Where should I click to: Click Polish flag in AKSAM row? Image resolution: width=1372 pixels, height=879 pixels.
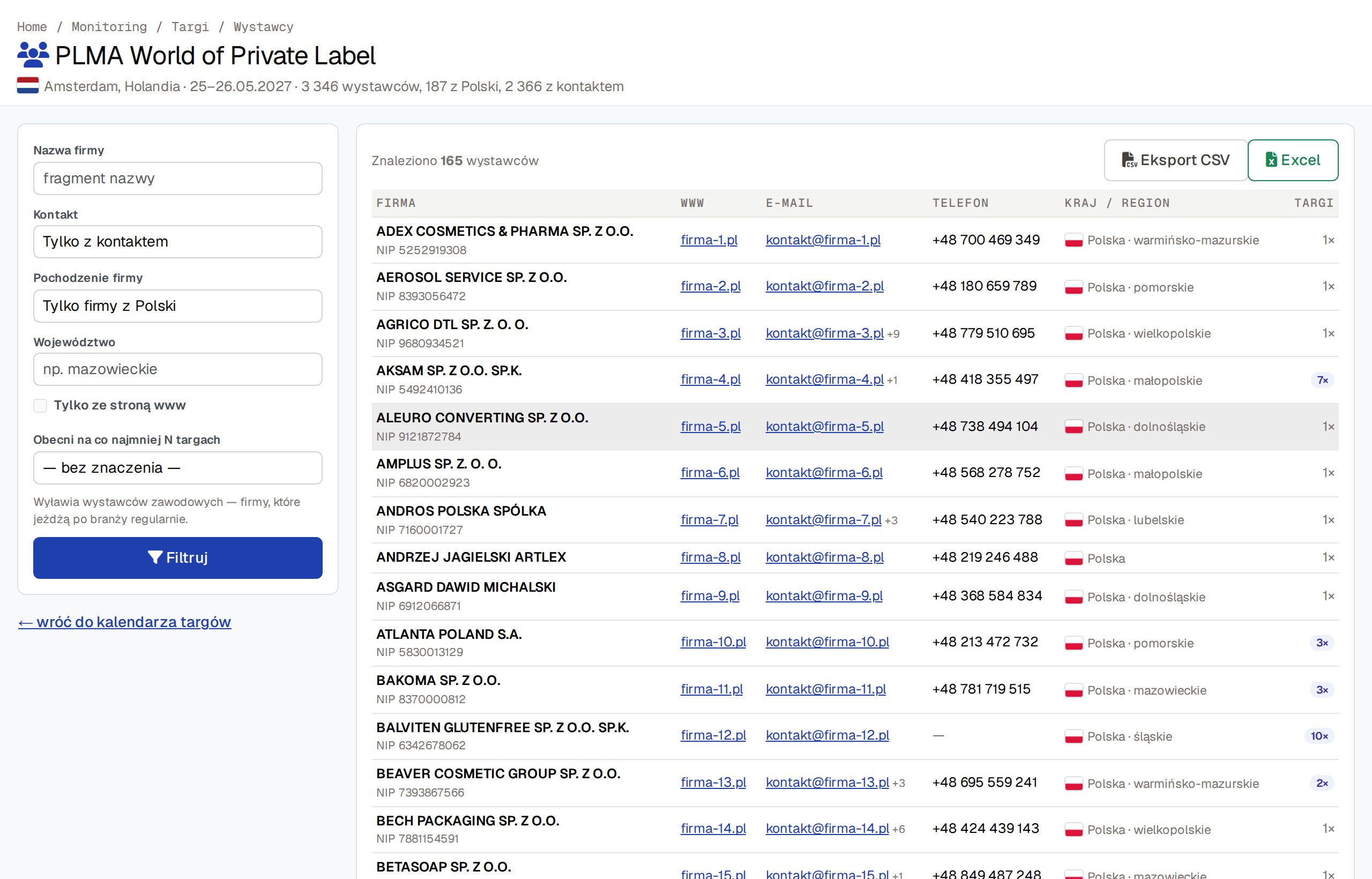(1073, 380)
